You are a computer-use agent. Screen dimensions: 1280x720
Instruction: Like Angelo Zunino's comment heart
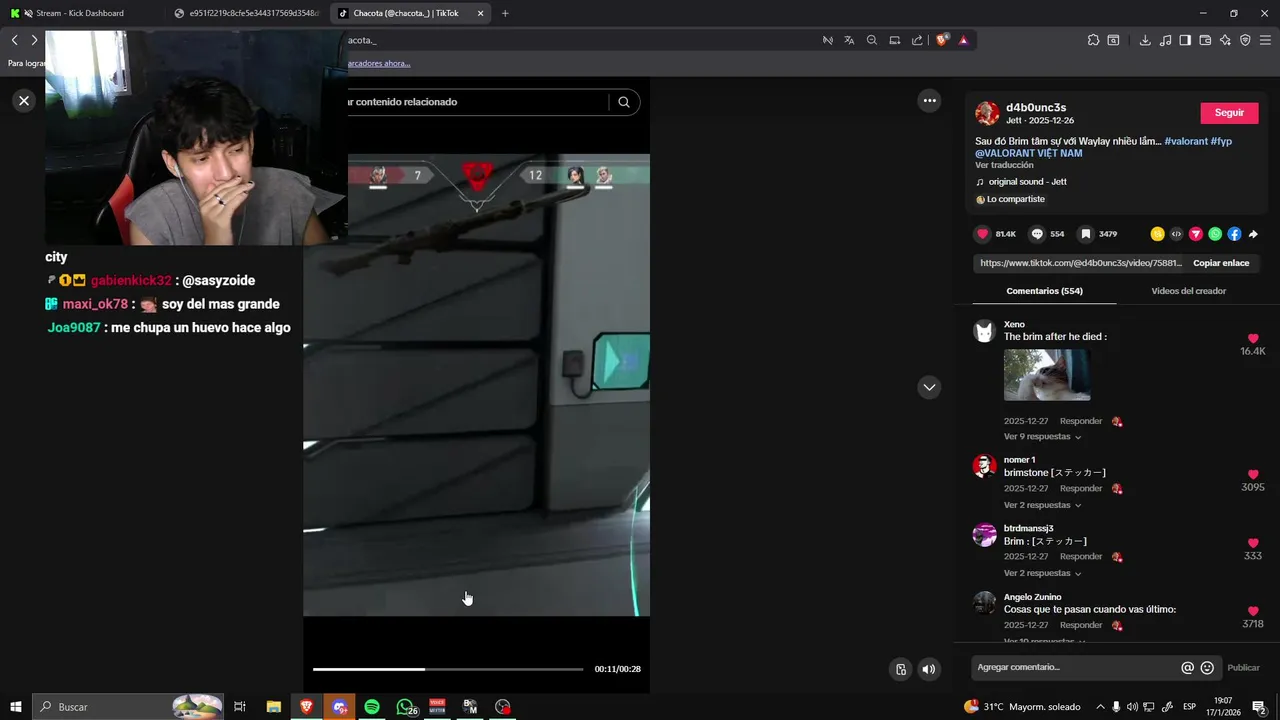(x=1253, y=611)
